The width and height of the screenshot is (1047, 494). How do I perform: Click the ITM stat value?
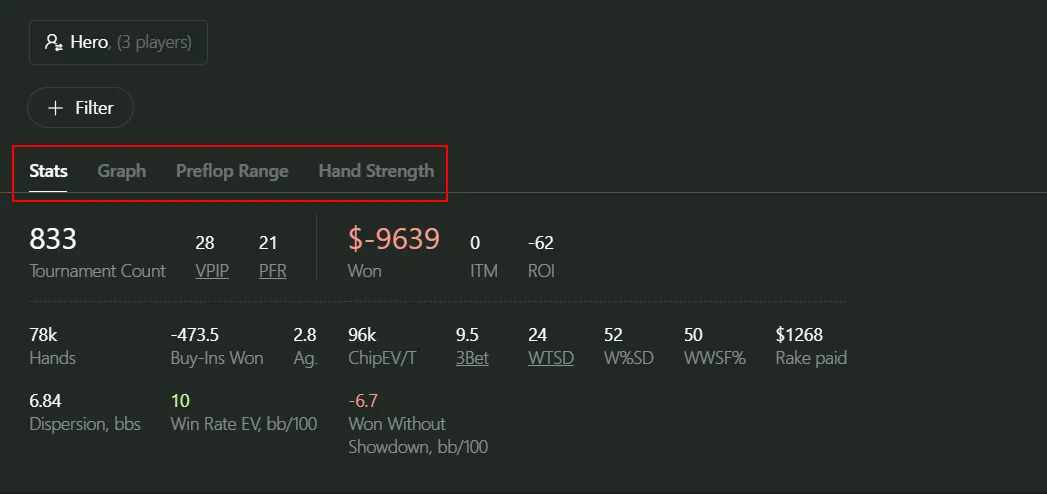(x=475, y=243)
